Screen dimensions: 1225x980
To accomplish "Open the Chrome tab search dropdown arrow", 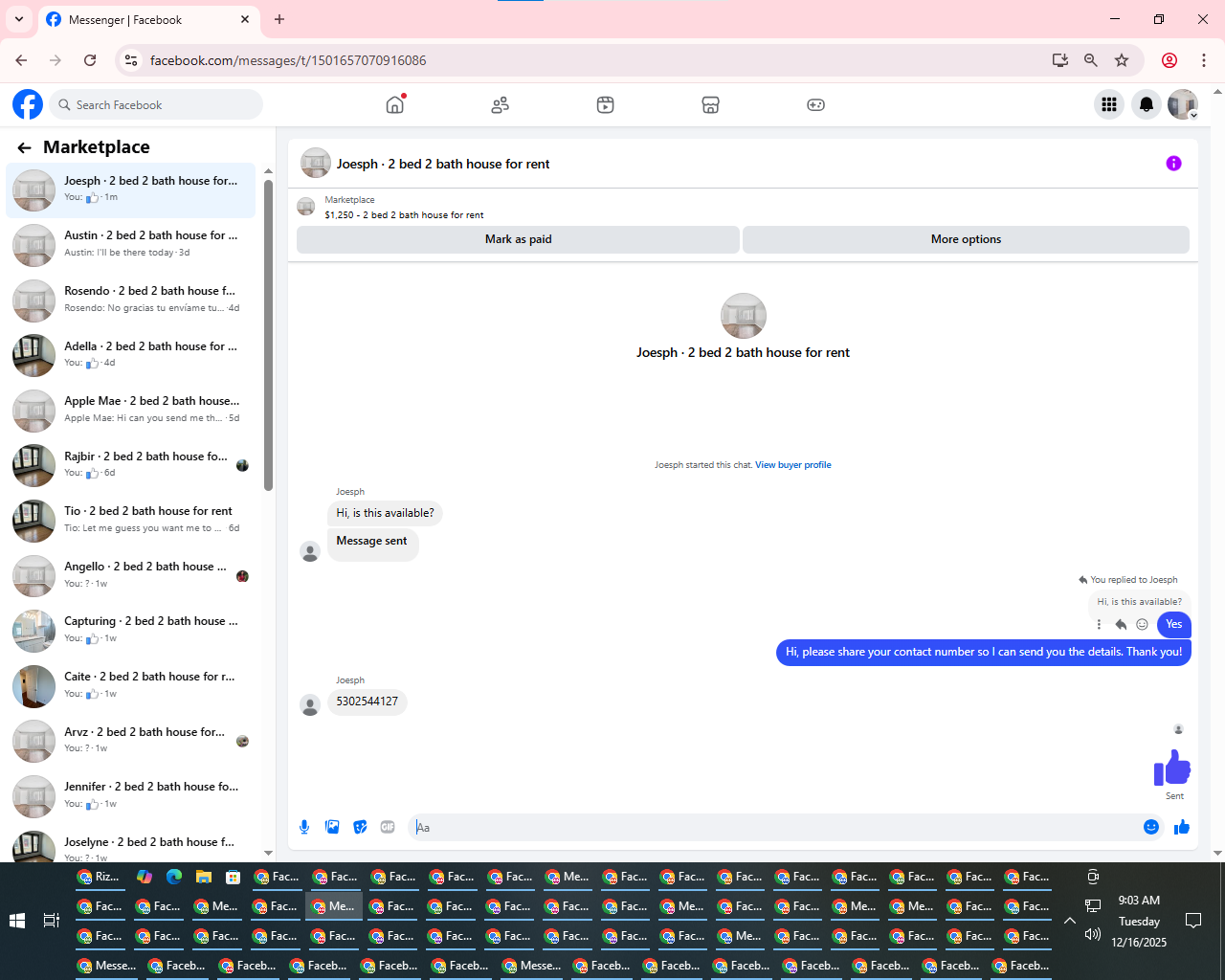I will point(19,19).
